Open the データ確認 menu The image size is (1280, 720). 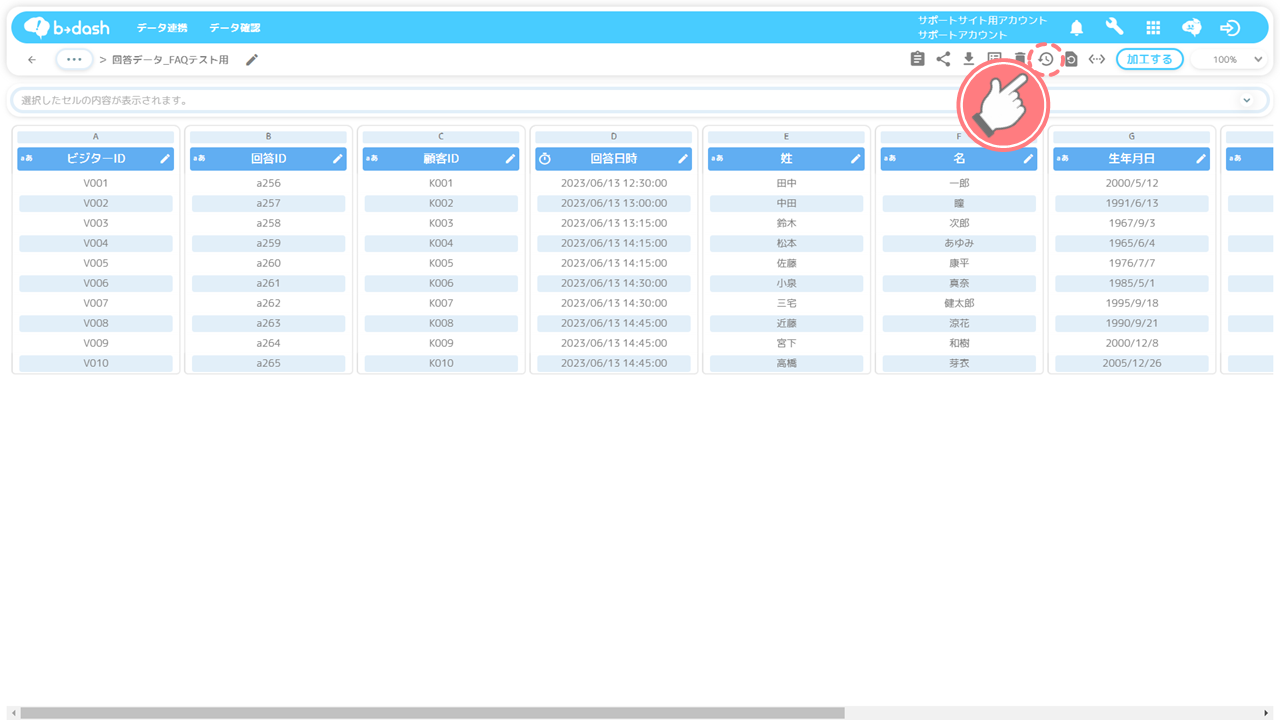point(235,28)
